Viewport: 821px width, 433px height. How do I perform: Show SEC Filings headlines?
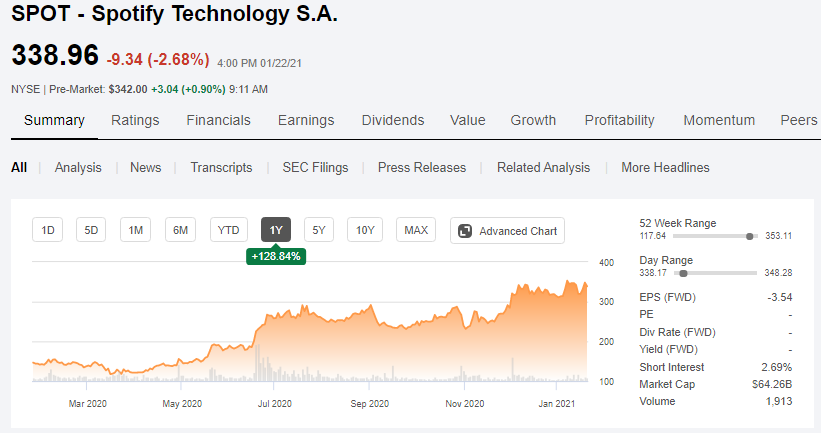(x=315, y=168)
